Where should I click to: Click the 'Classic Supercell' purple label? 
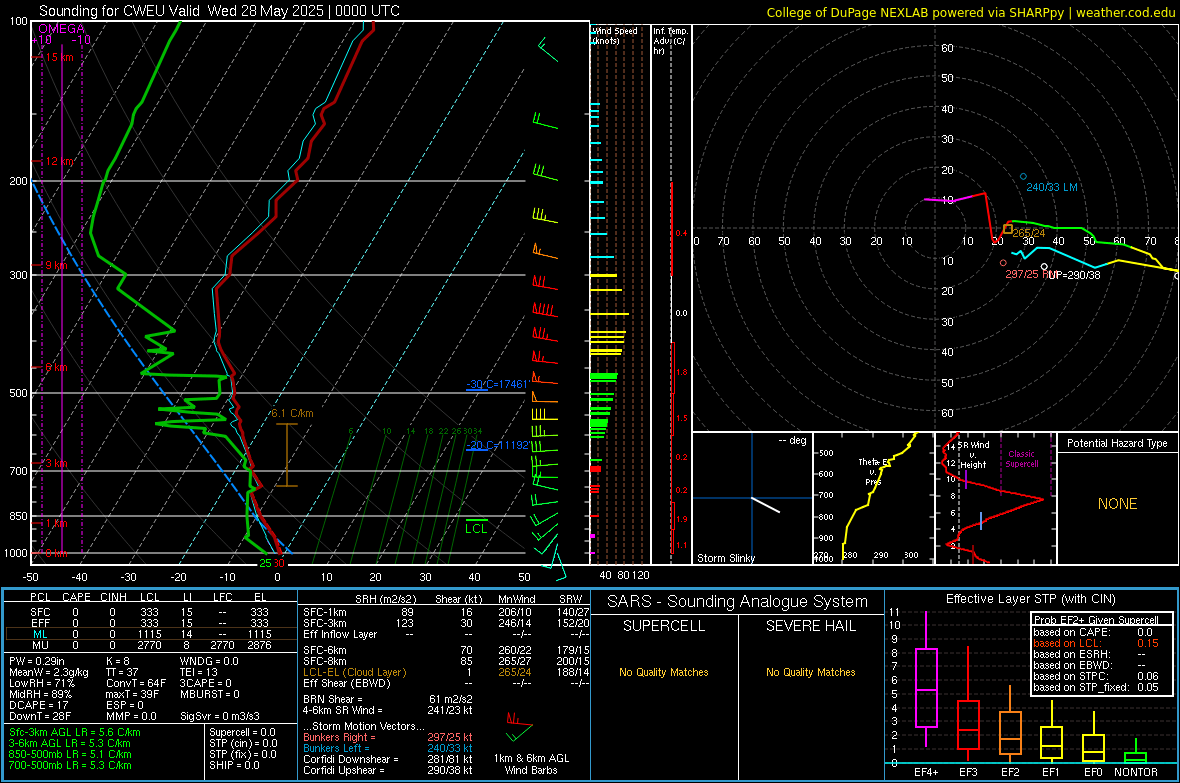(x=1022, y=459)
